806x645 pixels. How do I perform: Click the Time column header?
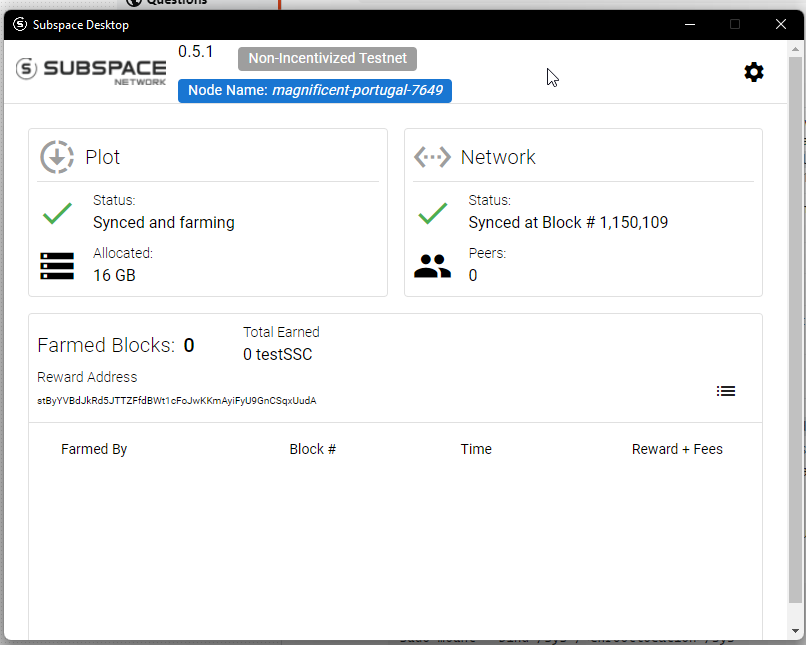coord(476,448)
